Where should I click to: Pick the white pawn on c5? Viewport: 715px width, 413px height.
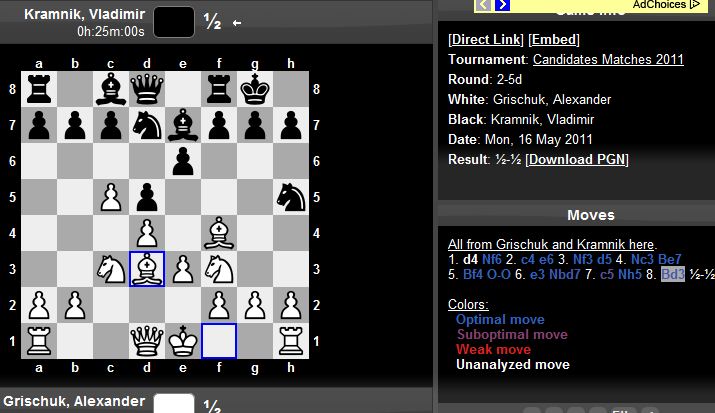112,195
